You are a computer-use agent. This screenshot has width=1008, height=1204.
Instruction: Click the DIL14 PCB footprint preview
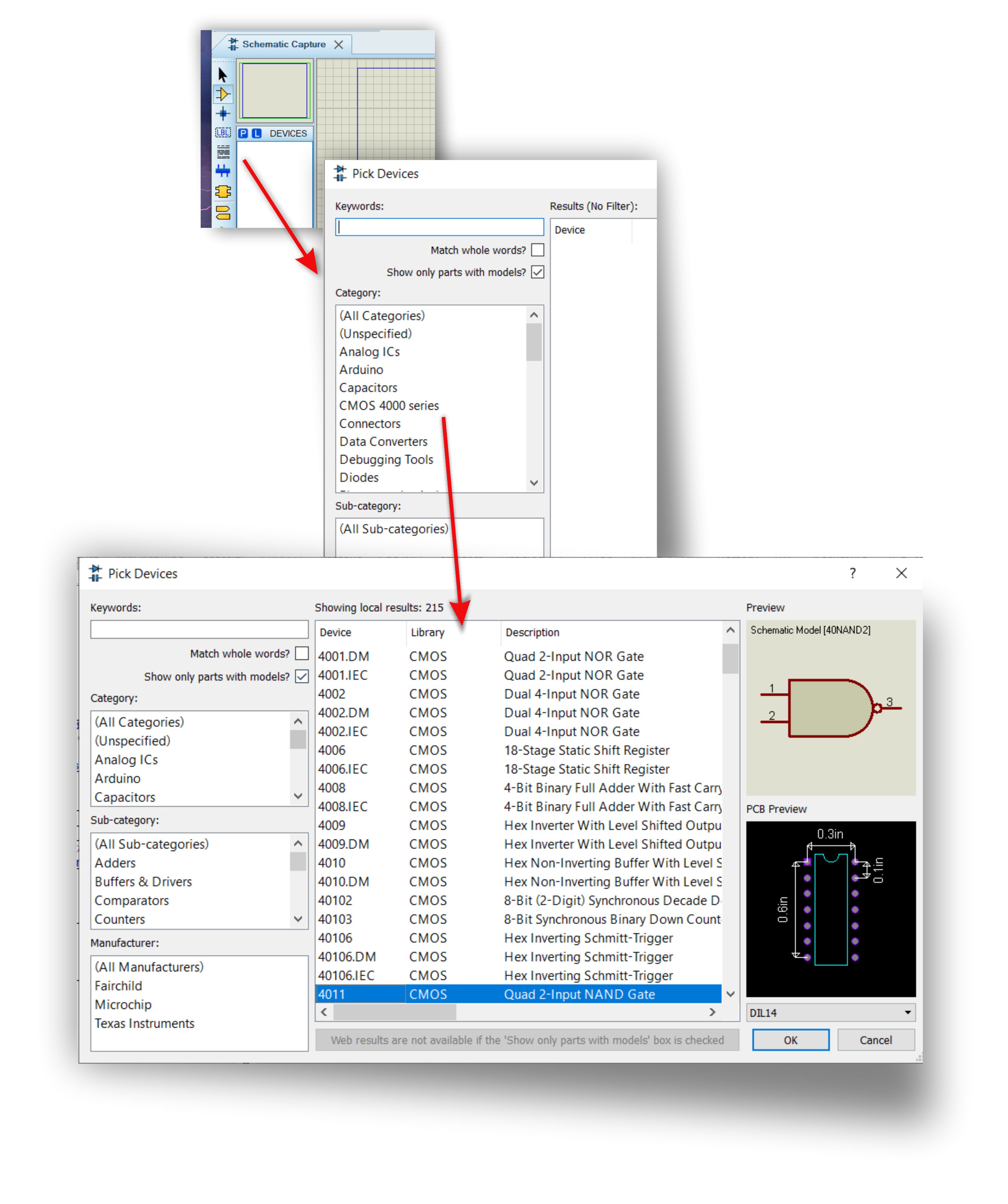[830, 909]
